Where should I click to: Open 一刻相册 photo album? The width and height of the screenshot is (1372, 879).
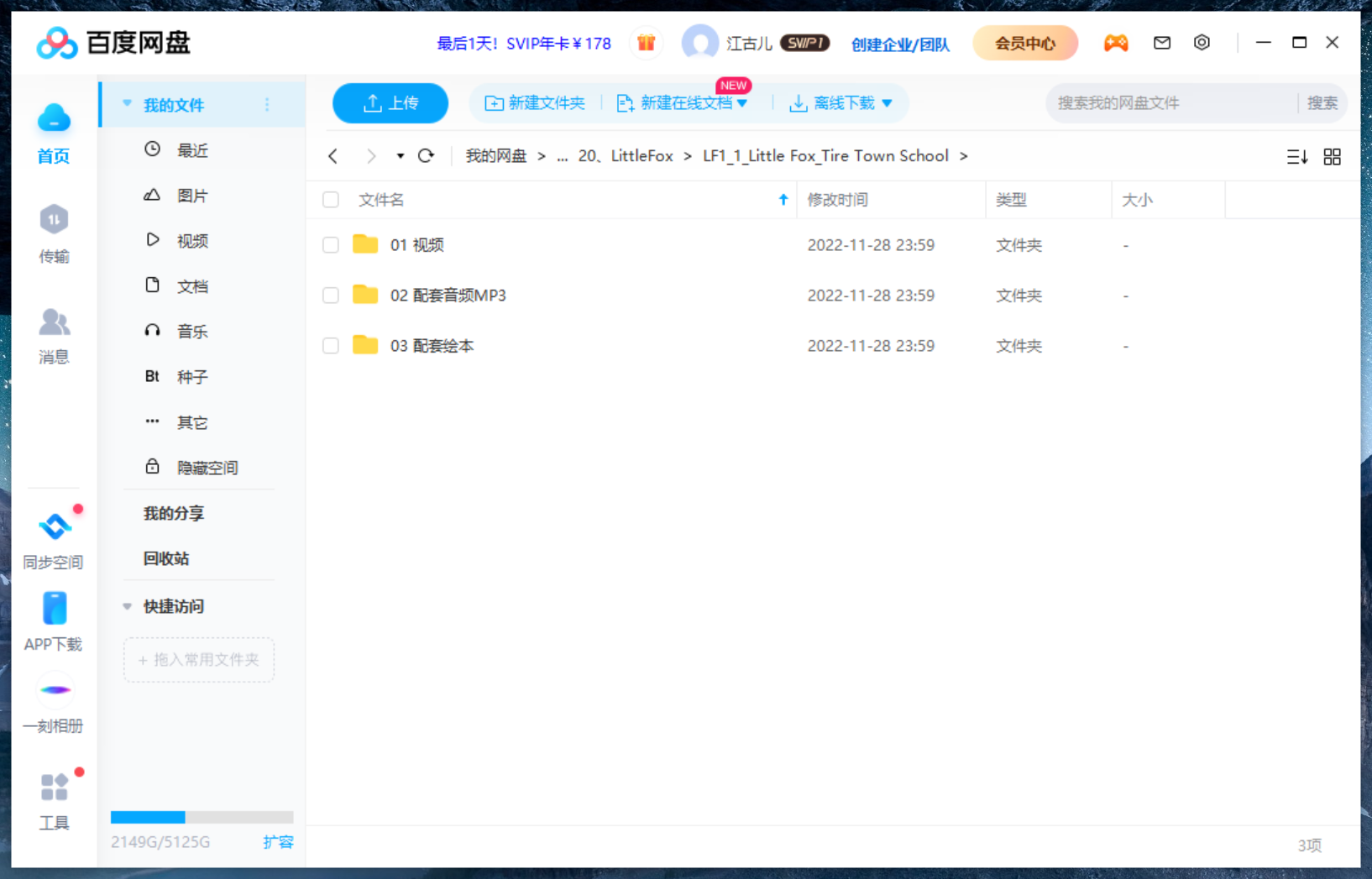click(53, 704)
